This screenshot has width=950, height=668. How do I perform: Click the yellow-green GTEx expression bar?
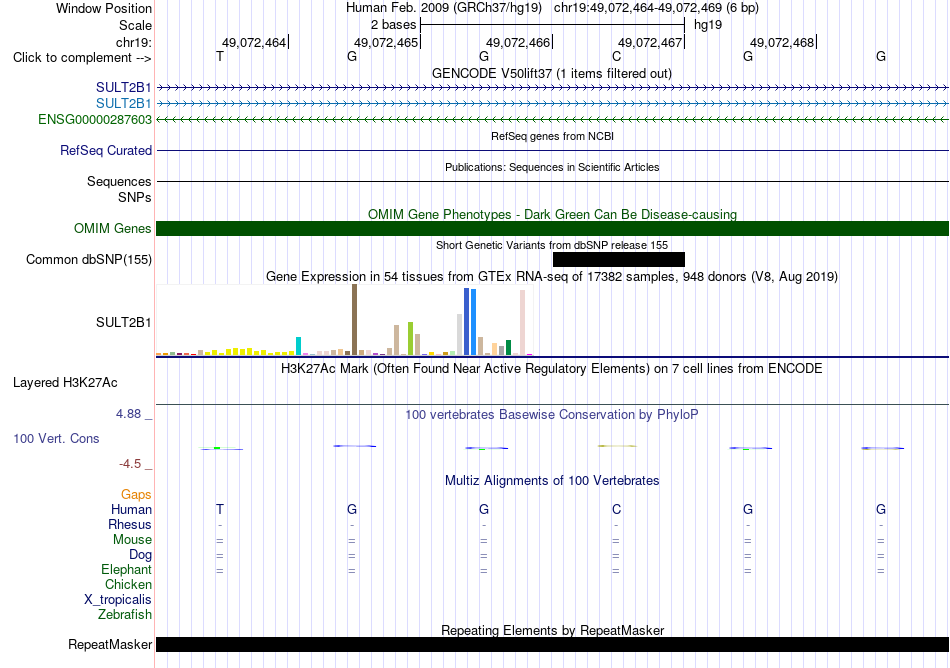pyautogui.click(x=410, y=339)
